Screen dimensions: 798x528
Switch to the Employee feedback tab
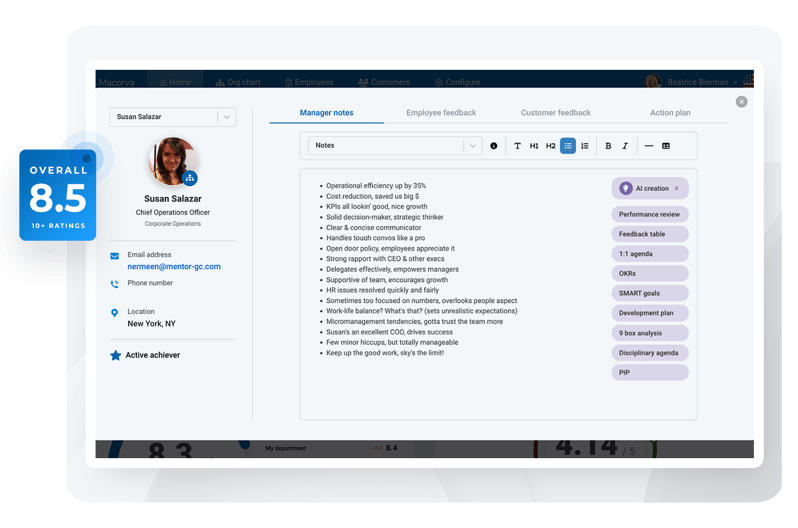pyautogui.click(x=441, y=113)
